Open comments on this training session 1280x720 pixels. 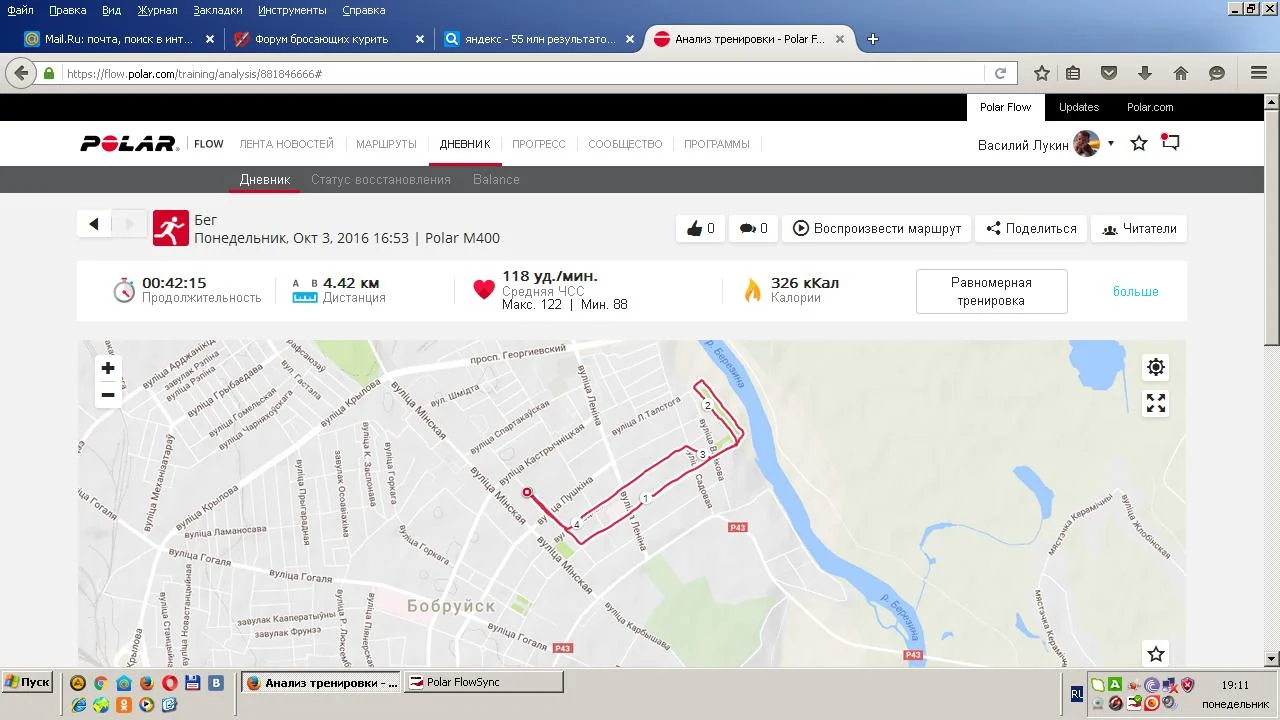tap(753, 228)
